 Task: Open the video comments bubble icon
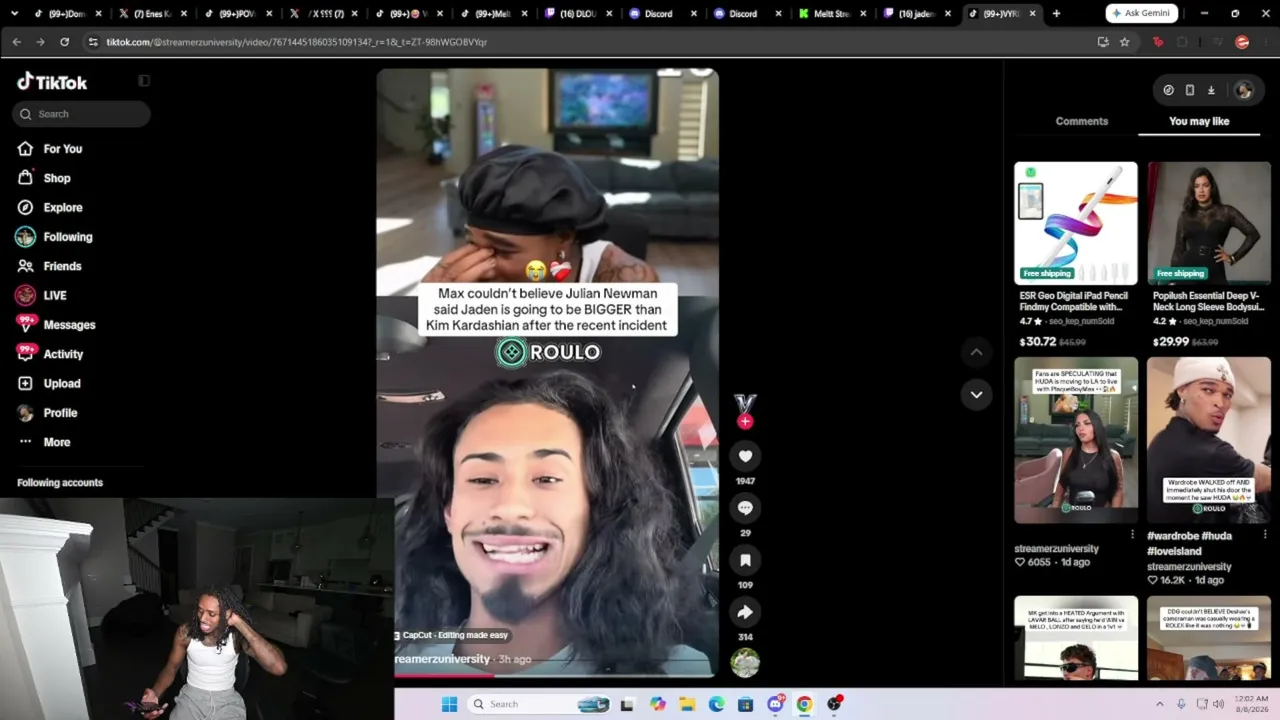(745, 508)
